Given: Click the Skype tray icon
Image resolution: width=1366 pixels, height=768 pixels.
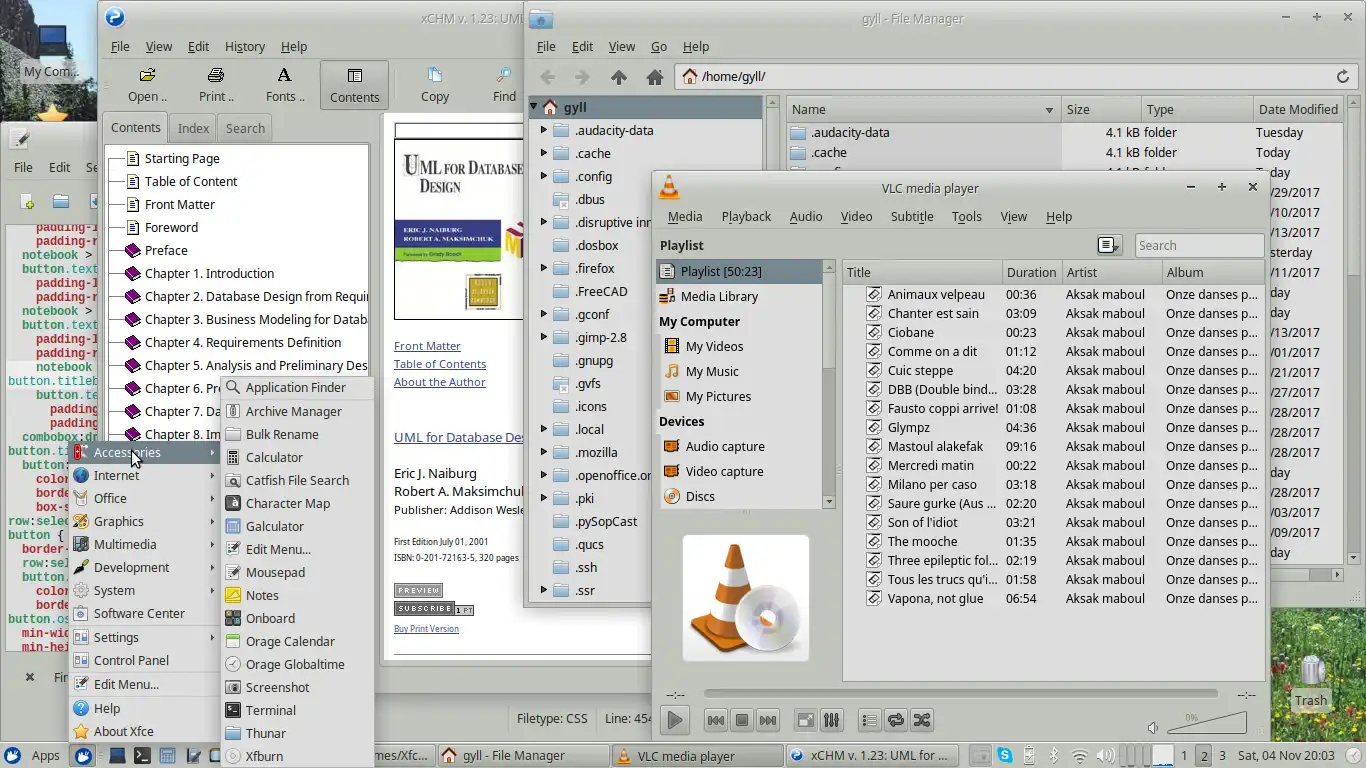Looking at the screenshot, I should coord(1004,756).
